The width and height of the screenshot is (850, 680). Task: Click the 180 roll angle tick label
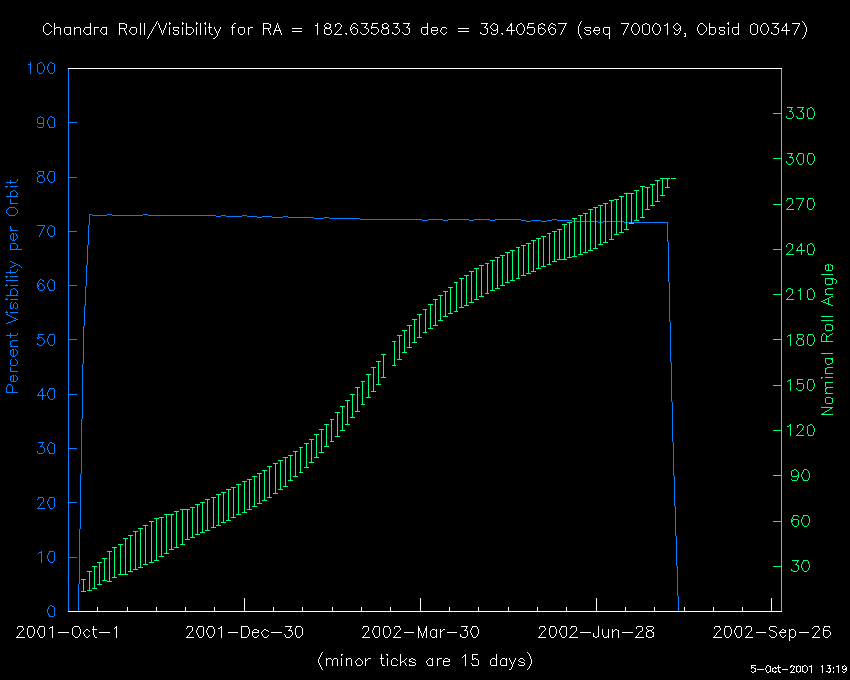click(x=801, y=340)
